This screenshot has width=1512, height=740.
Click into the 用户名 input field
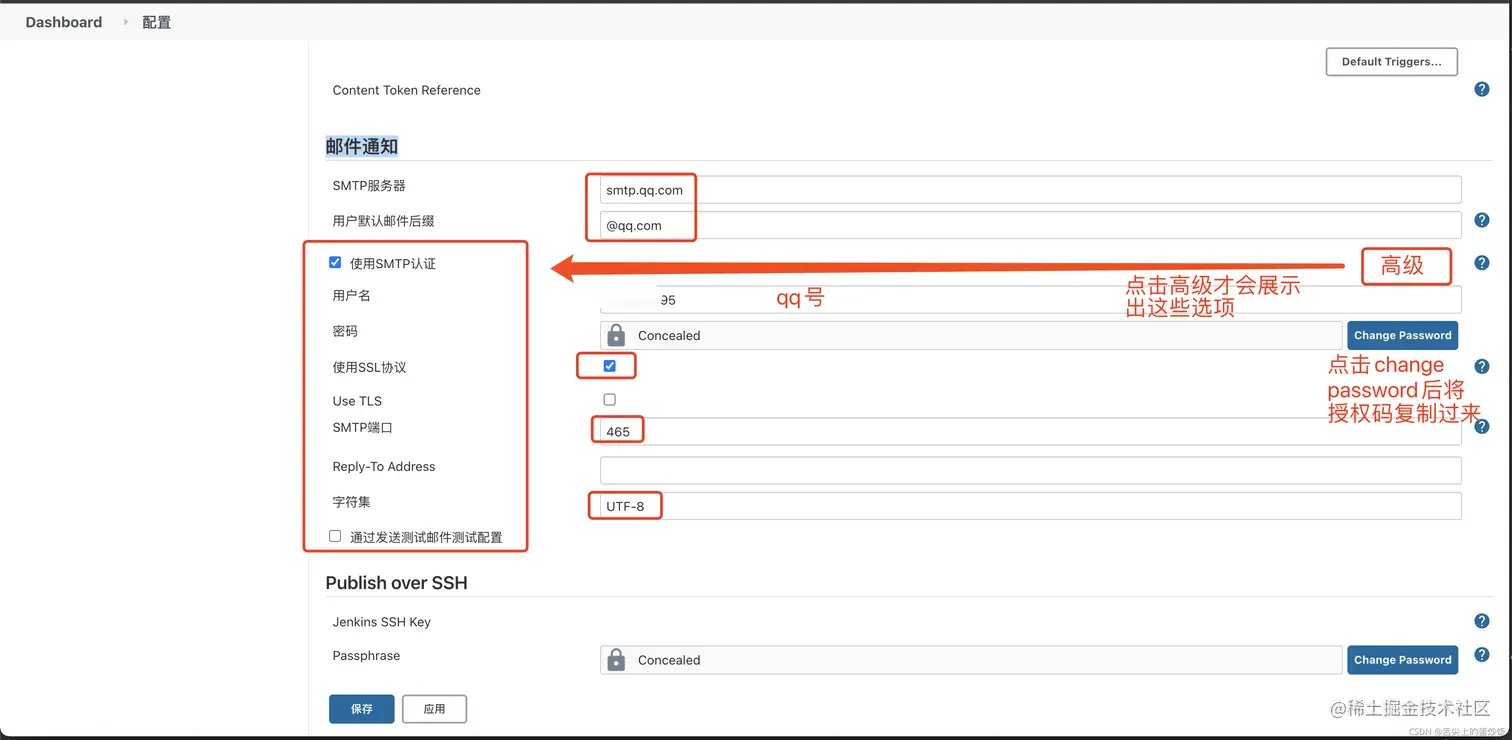1030,299
